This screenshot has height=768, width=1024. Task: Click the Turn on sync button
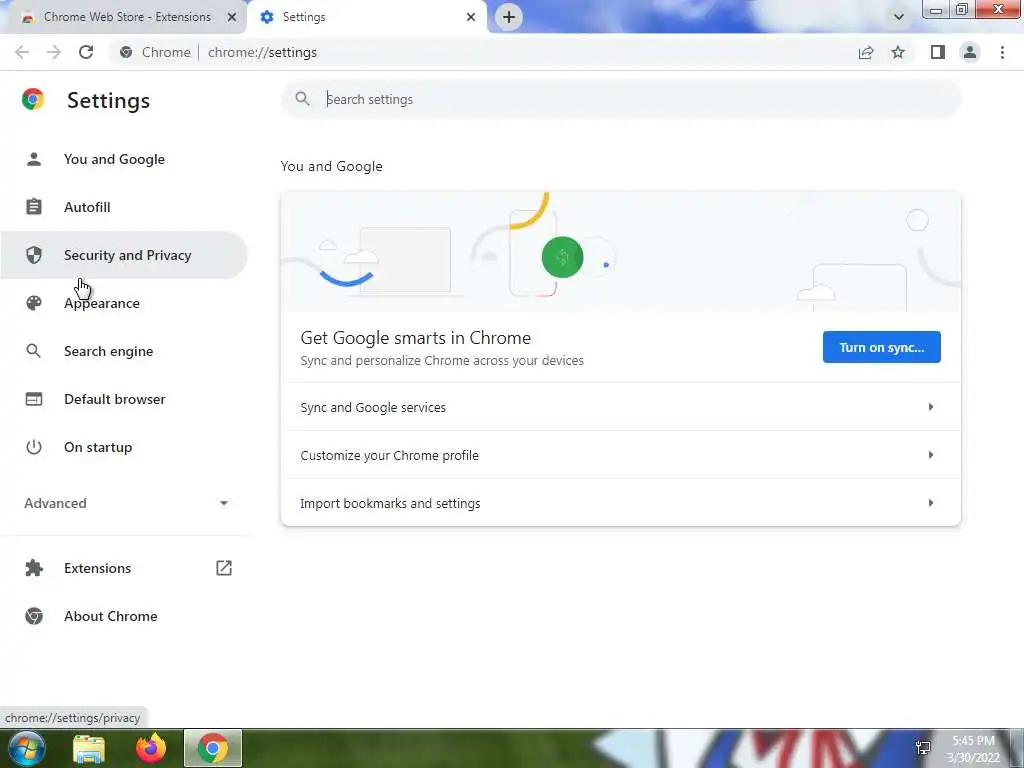pyautogui.click(x=882, y=347)
